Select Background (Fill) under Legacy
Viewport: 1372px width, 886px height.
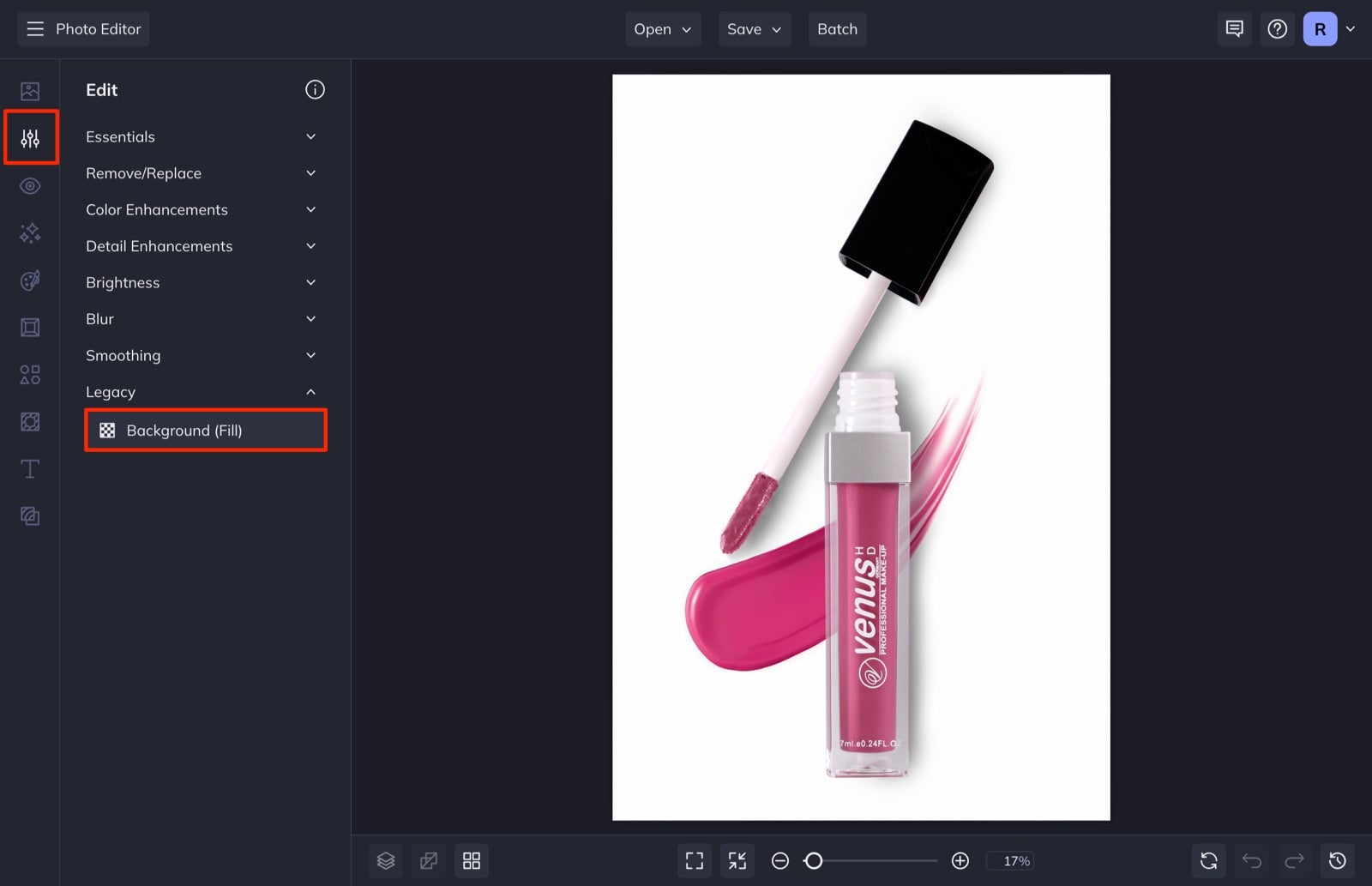tap(205, 430)
